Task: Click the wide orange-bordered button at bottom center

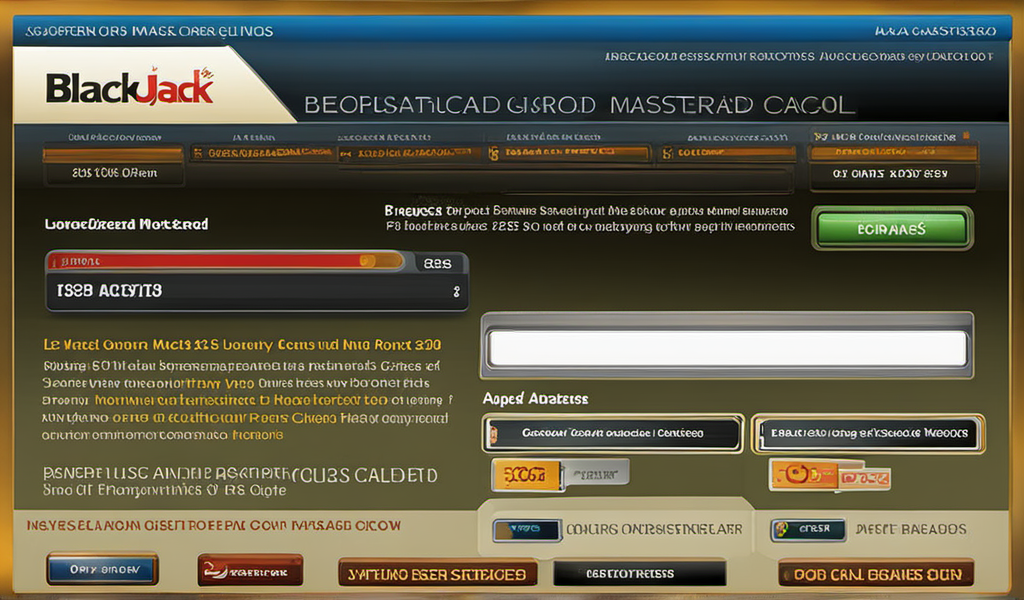Action: (x=438, y=573)
